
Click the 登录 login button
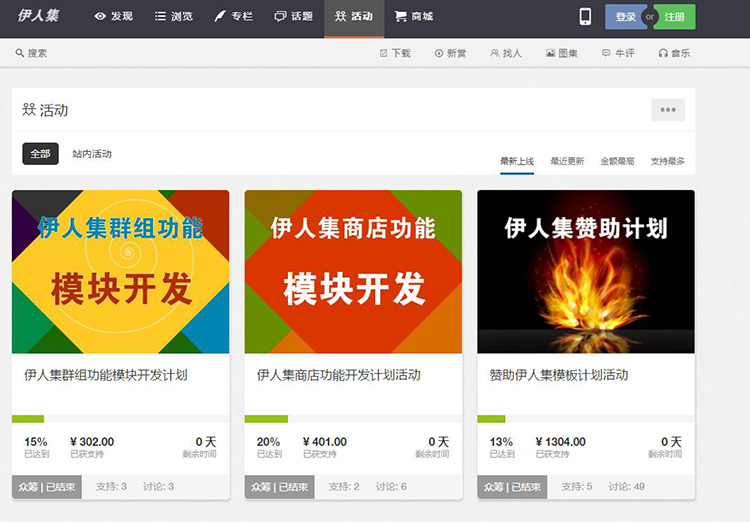click(625, 17)
